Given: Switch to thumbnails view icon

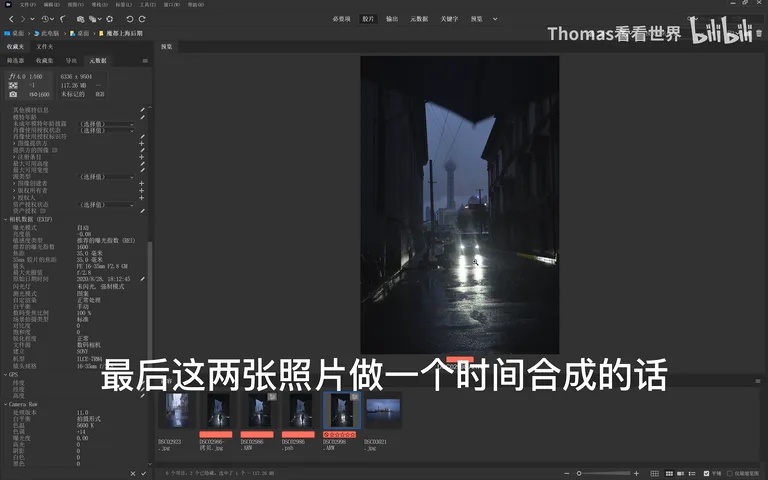Looking at the screenshot, I should click(x=669, y=474).
